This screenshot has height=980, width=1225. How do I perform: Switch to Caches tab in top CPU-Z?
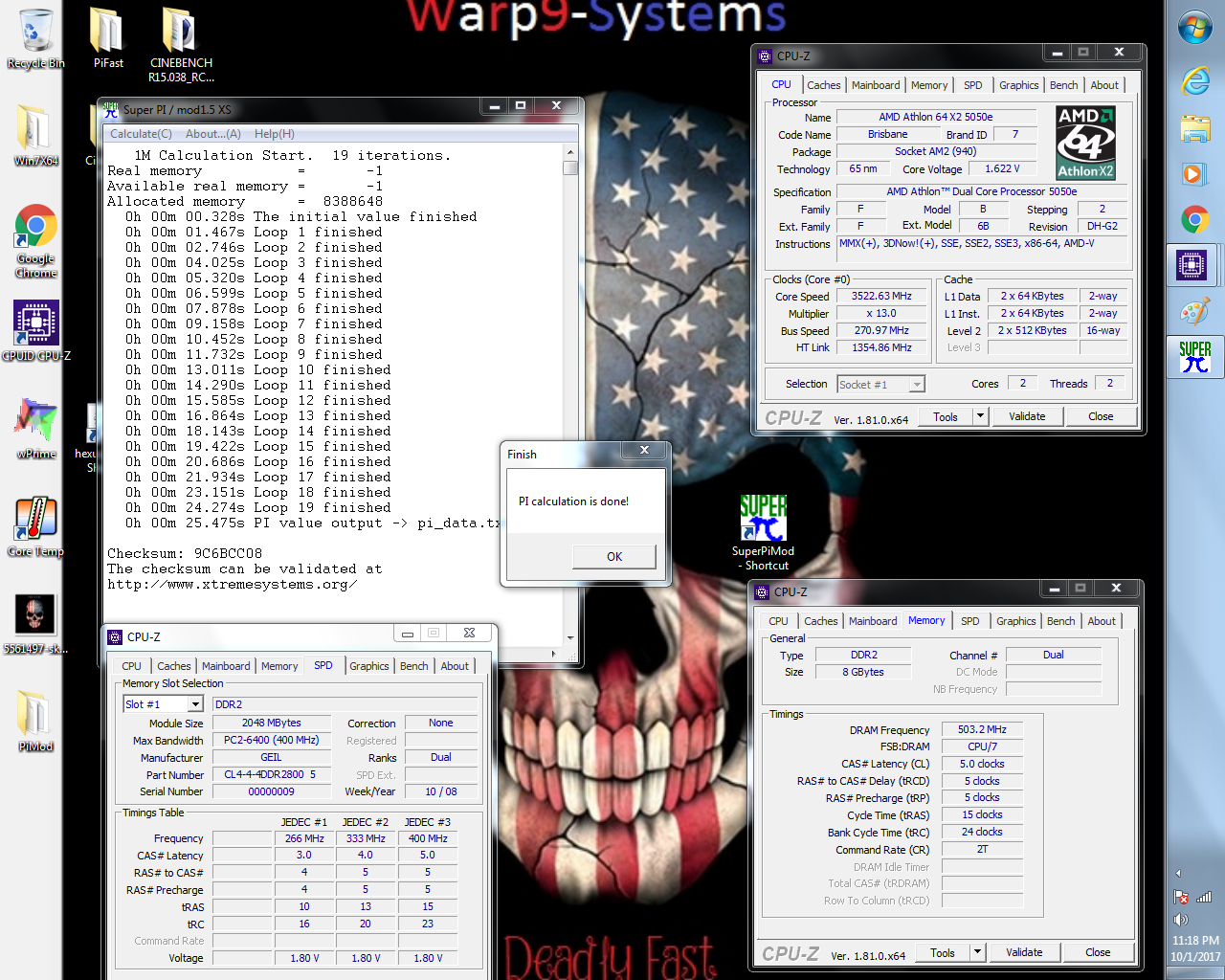[823, 85]
